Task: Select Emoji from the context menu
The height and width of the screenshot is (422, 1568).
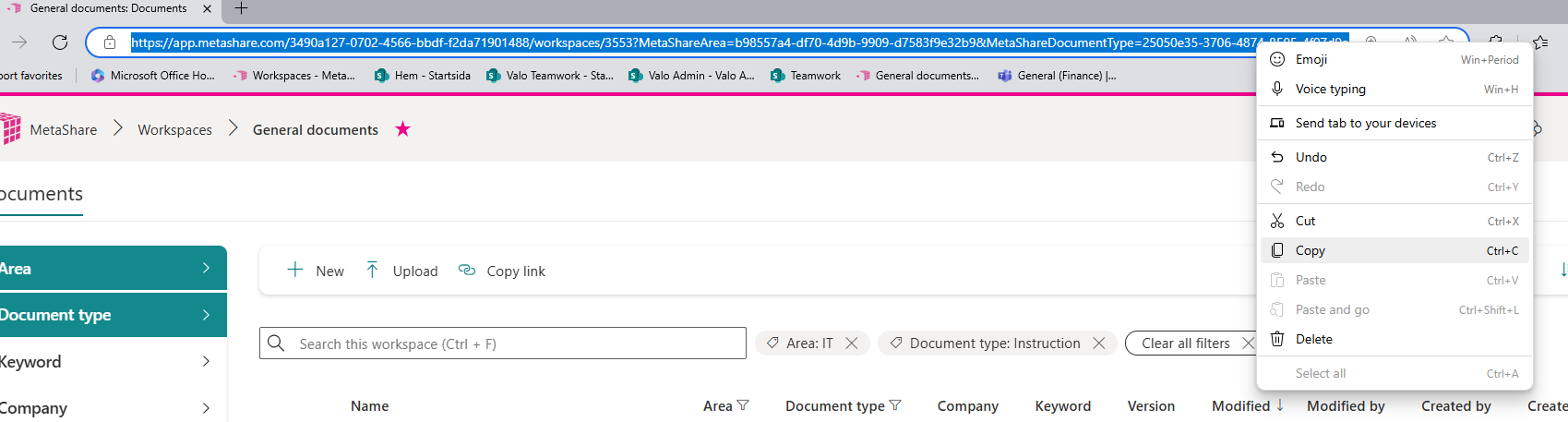Action: [1311, 59]
